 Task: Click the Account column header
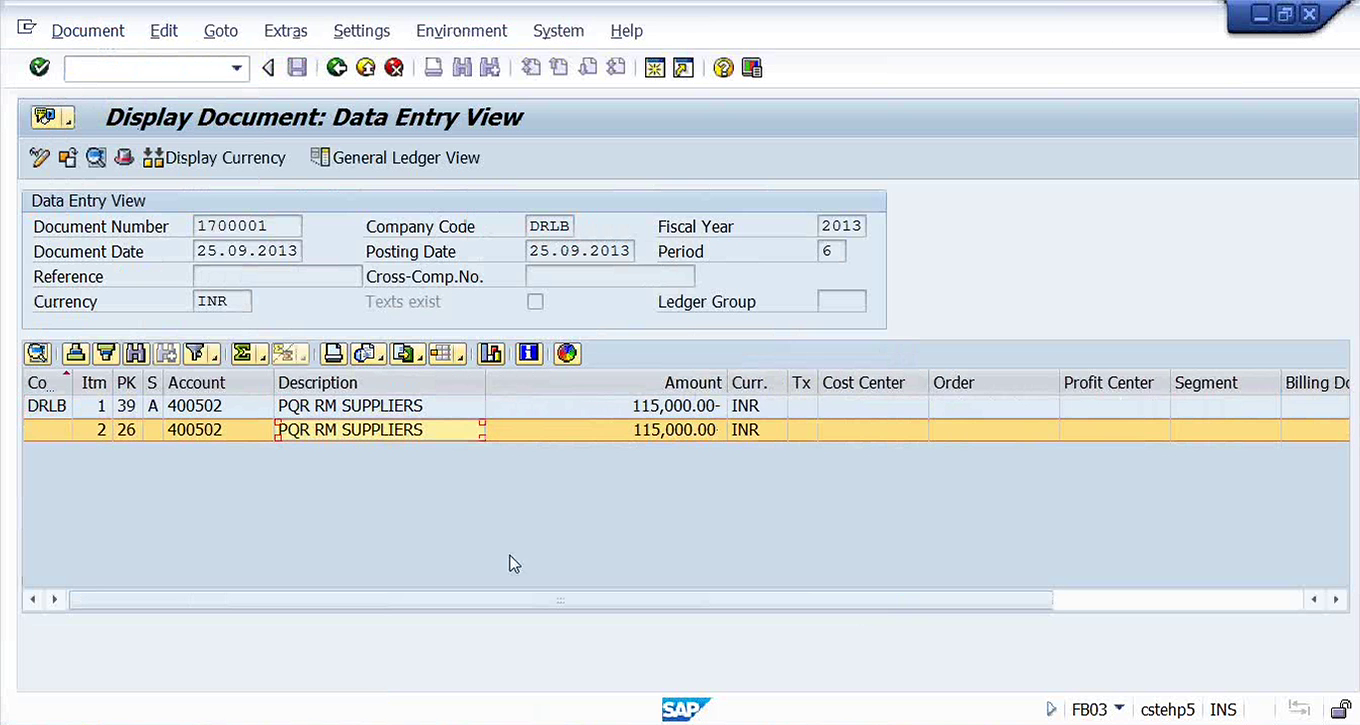219,383
